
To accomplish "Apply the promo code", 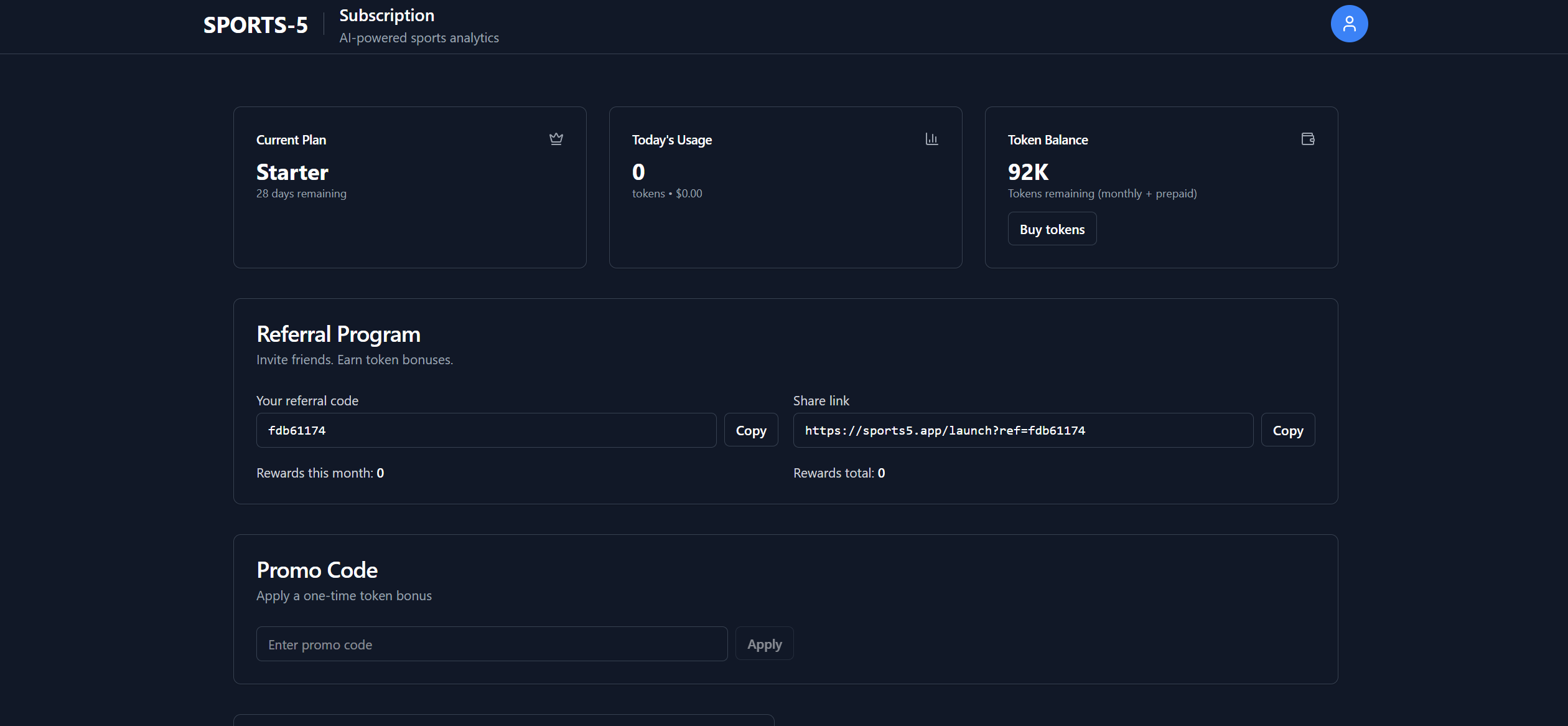I will pos(763,644).
